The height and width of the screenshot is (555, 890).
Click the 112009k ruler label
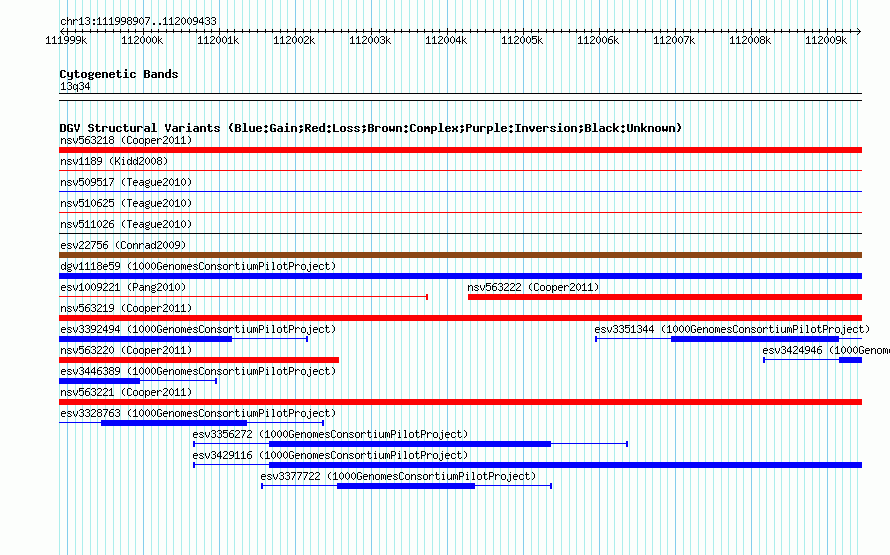(826, 41)
